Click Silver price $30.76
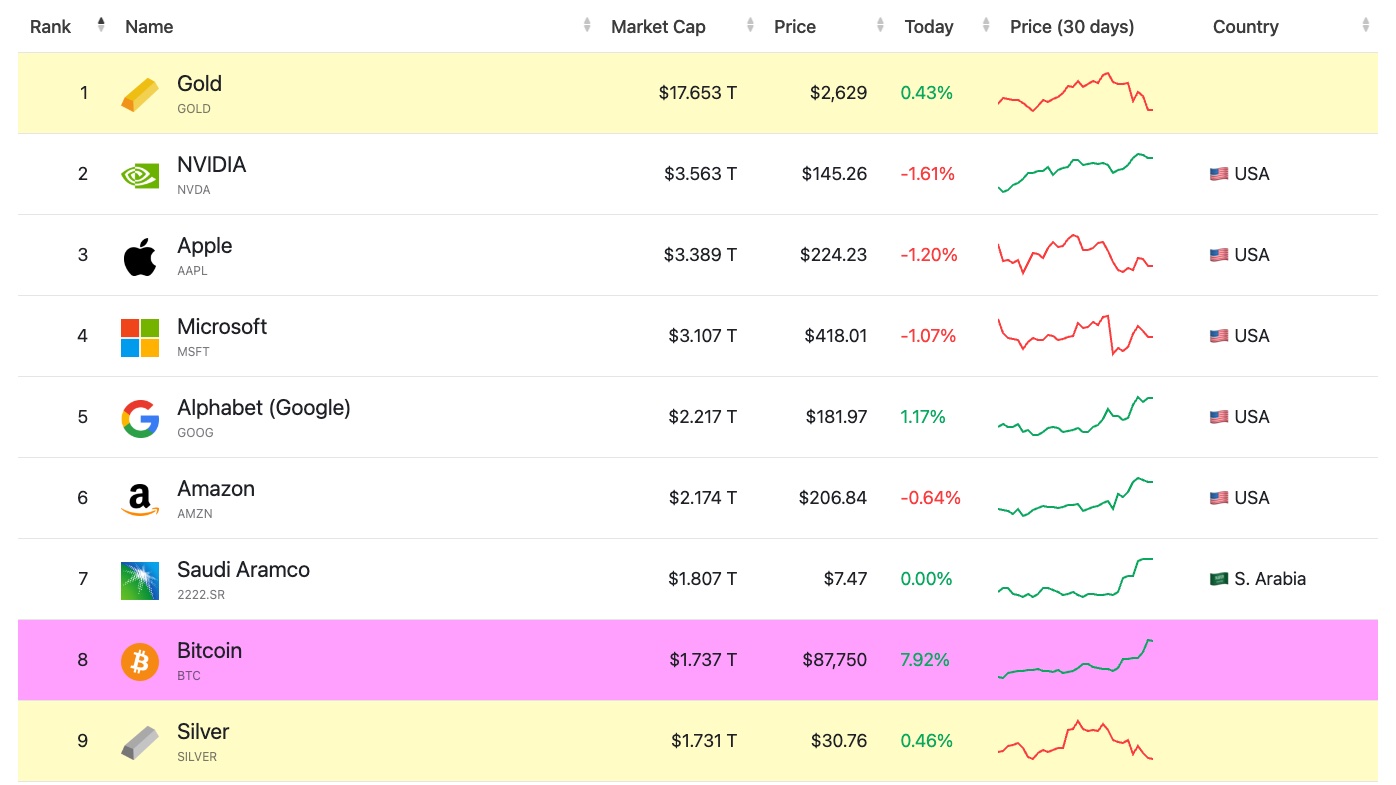The height and width of the screenshot is (785, 1396). (839, 741)
